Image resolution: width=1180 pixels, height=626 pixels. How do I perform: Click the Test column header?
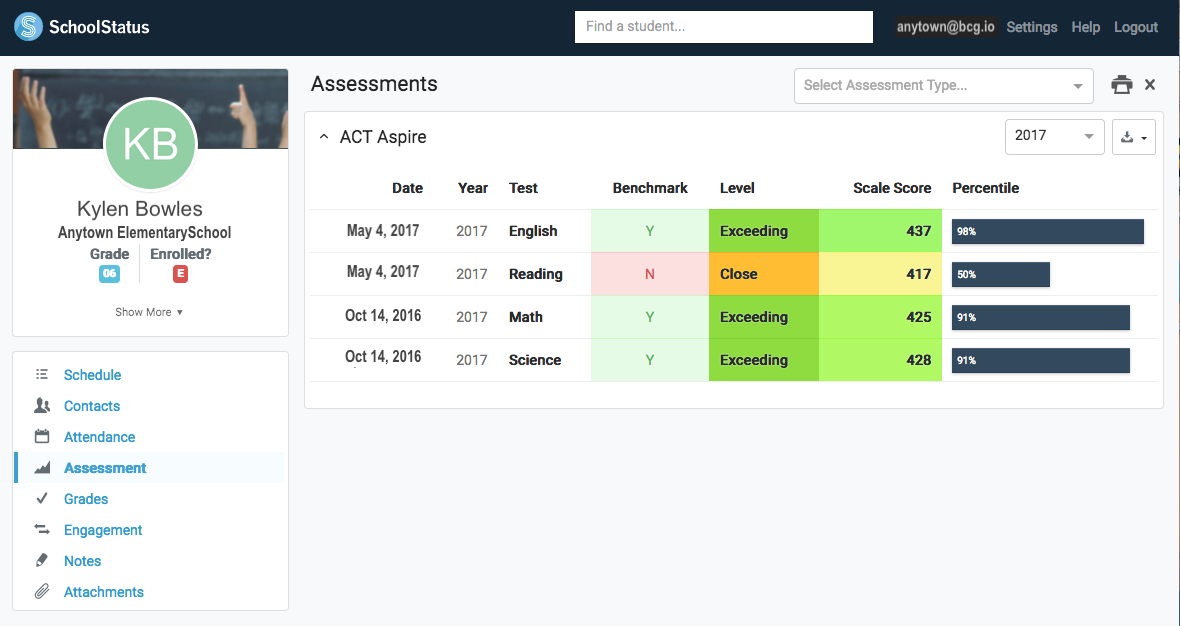[x=523, y=188]
